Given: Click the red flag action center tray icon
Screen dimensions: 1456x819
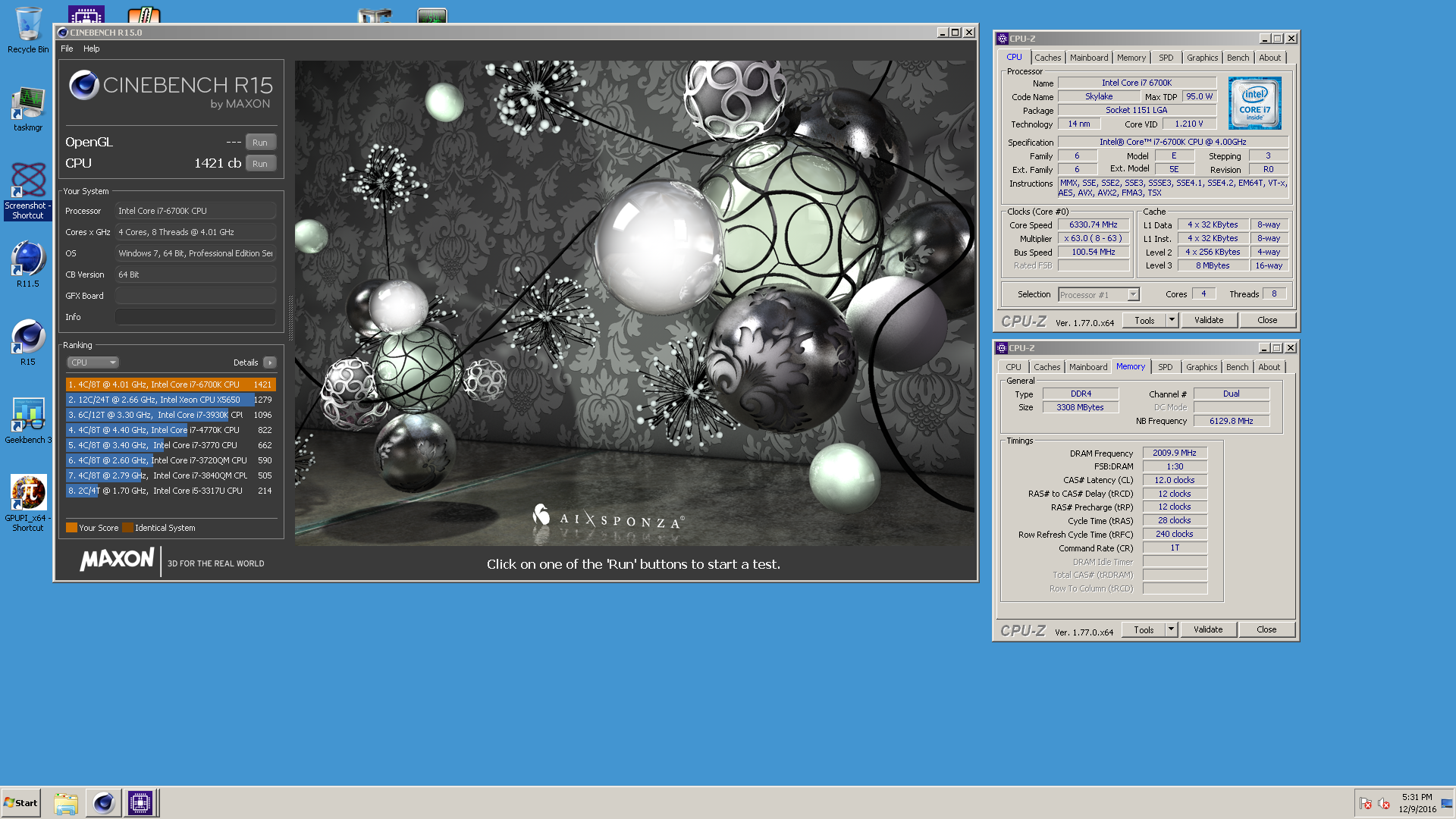Looking at the screenshot, I should click(1365, 804).
